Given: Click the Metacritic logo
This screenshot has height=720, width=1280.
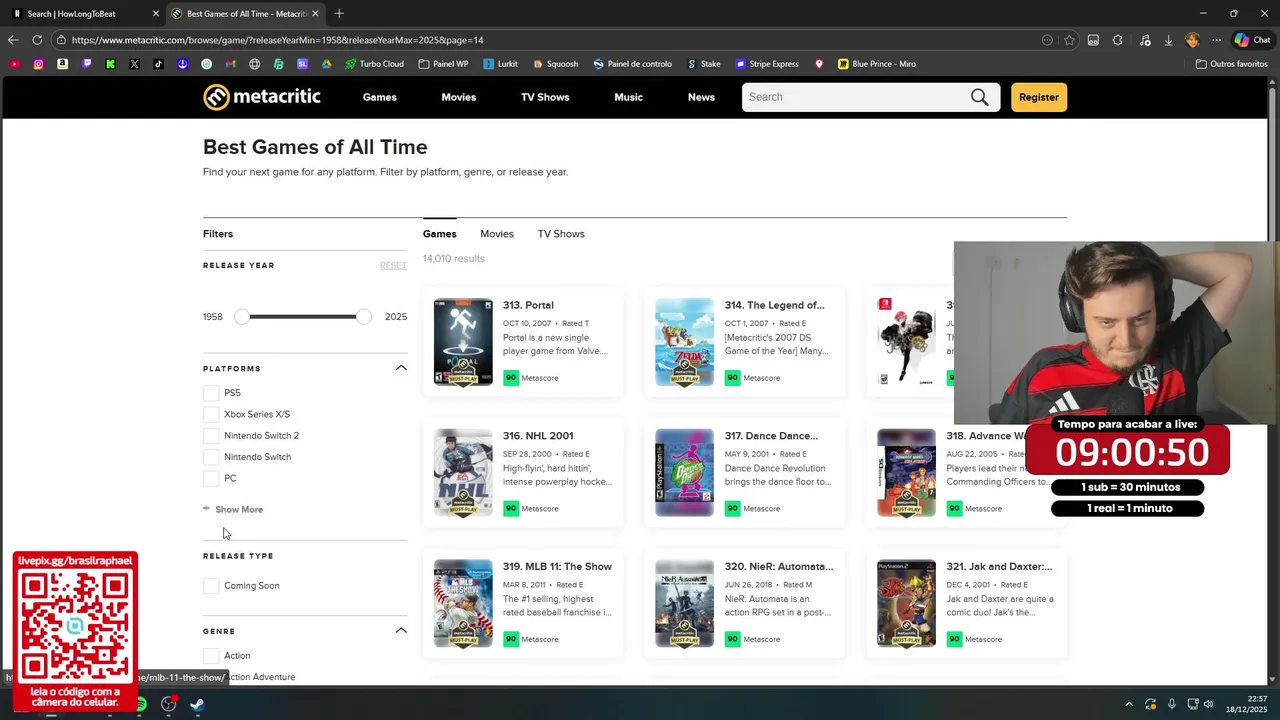Looking at the screenshot, I should (x=262, y=97).
